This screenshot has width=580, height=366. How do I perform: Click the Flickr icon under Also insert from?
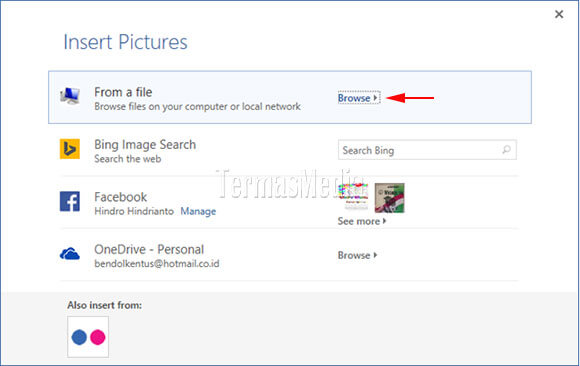pos(88,337)
